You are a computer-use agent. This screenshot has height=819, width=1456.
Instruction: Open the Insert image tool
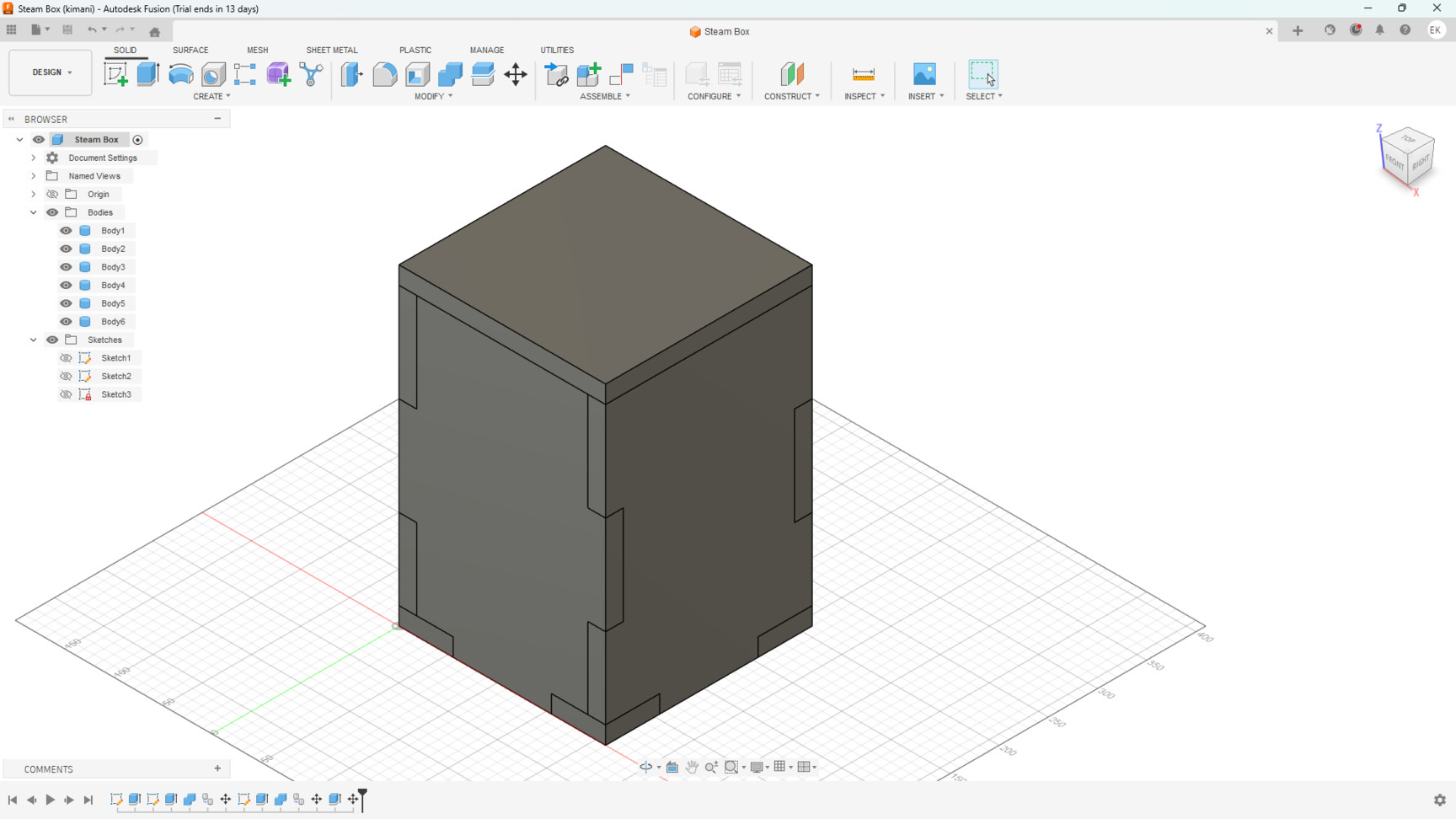[x=924, y=74]
